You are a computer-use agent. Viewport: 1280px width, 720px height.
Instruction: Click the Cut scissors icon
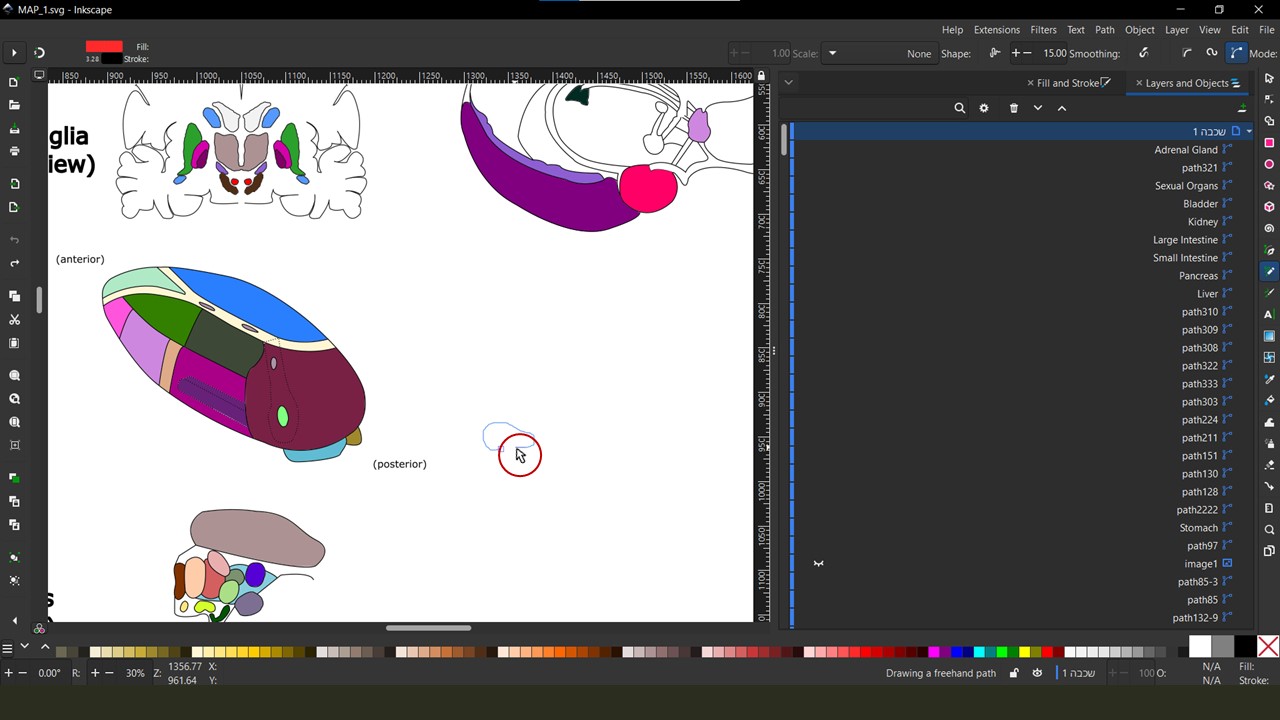[x=14, y=320]
